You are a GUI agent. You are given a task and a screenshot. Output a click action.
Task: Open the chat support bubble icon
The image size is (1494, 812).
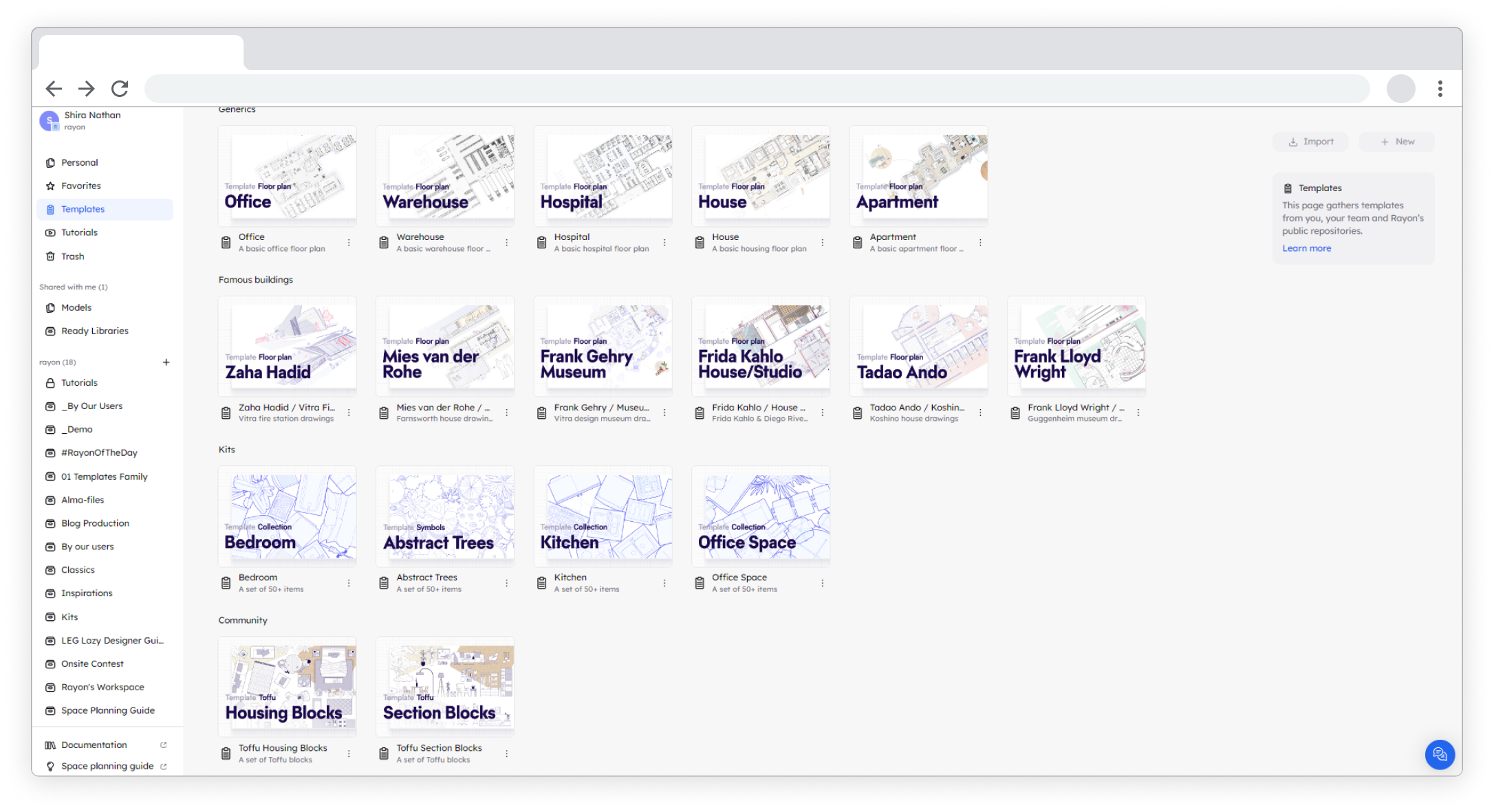(x=1440, y=754)
